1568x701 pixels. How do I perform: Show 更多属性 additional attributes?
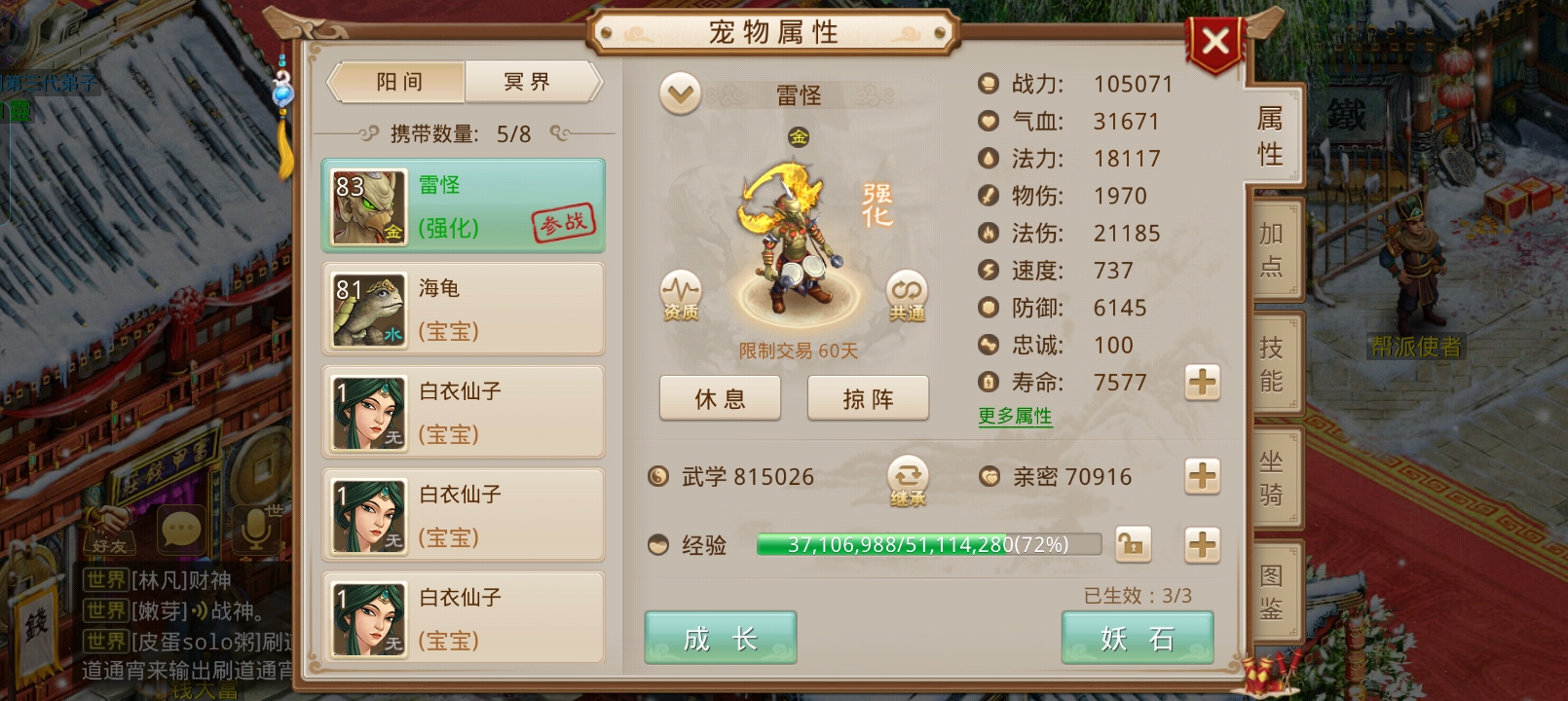pyautogui.click(x=1015, y=417)
